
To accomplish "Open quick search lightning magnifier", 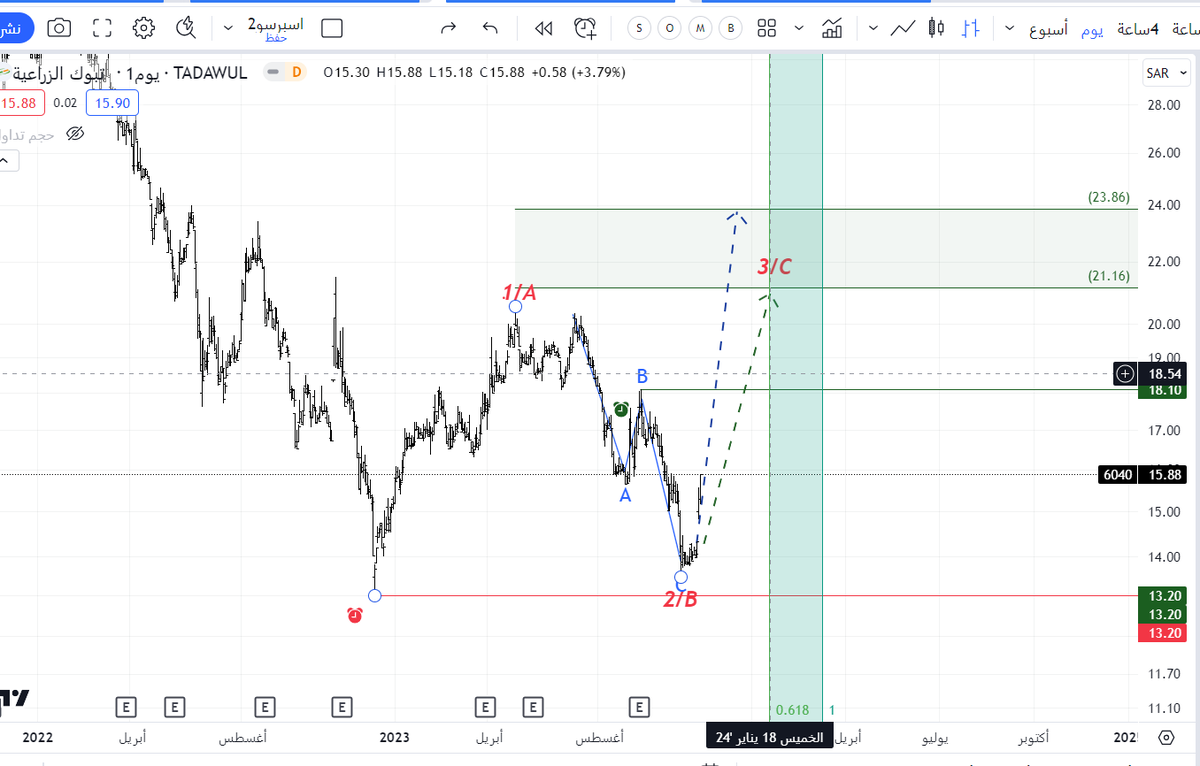I will pos(186,28).
